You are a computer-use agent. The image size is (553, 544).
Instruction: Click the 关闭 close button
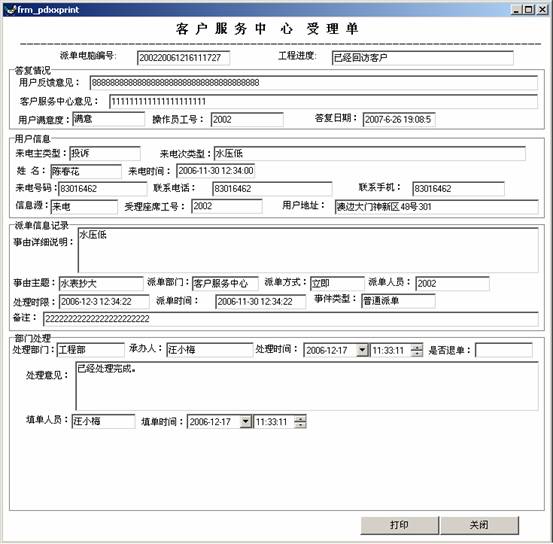pos(479,525)
